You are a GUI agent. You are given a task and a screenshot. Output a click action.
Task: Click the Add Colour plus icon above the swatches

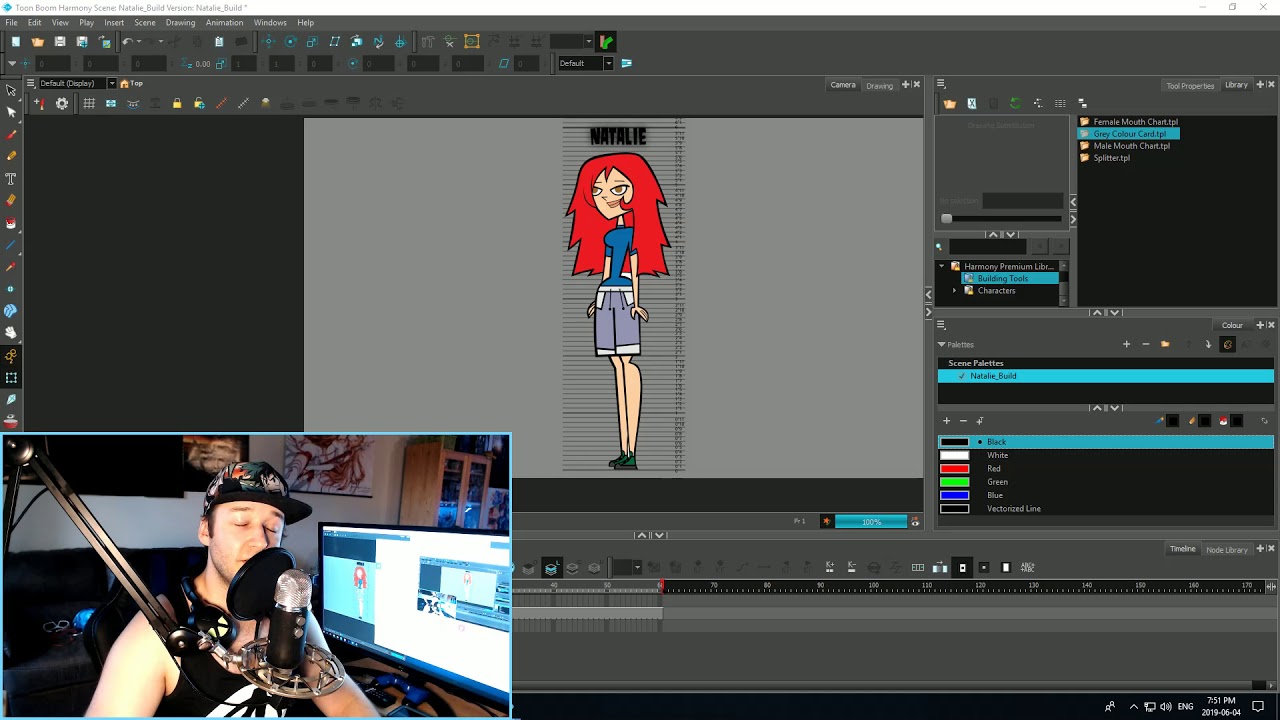[x=946, y=421]
